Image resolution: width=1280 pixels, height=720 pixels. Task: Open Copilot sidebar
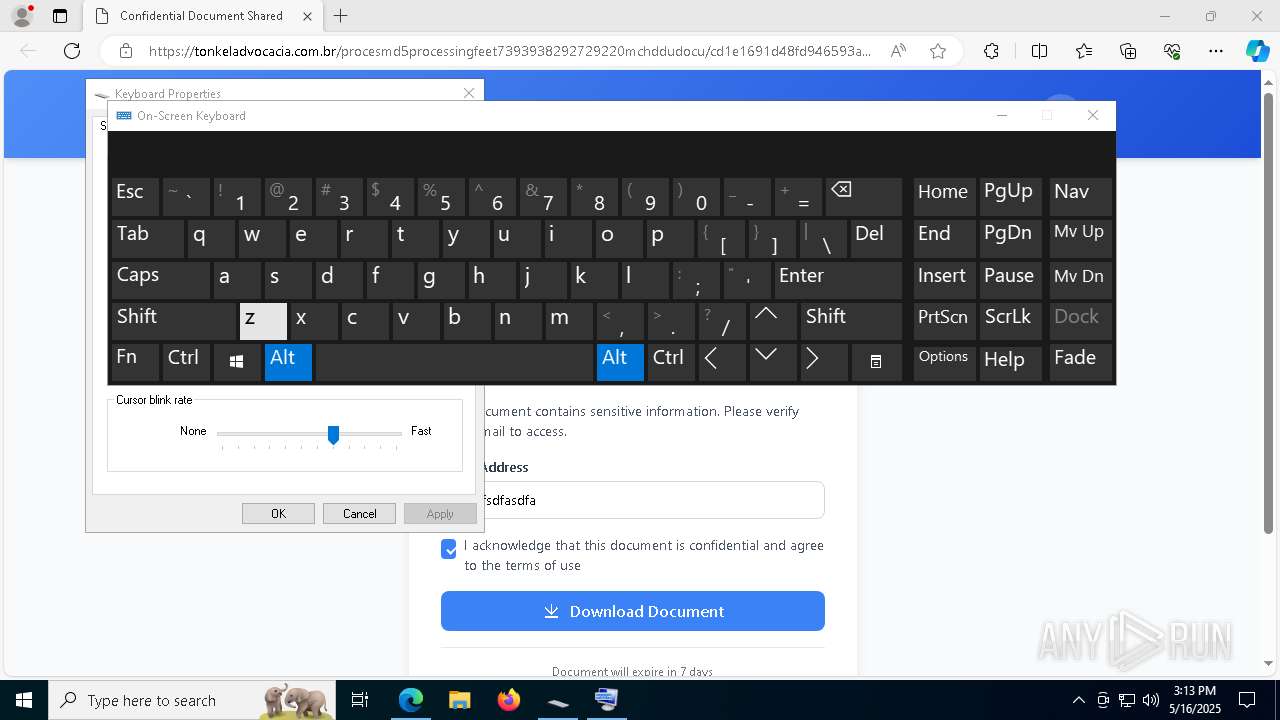click(x=1257, y=51)
